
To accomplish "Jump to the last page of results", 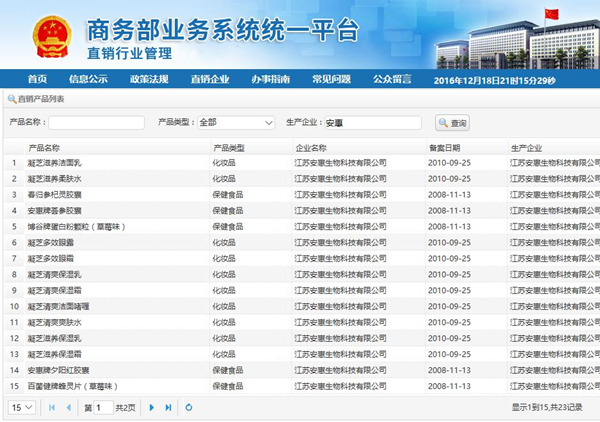I will pyautogui.click(x=168, y=408).
